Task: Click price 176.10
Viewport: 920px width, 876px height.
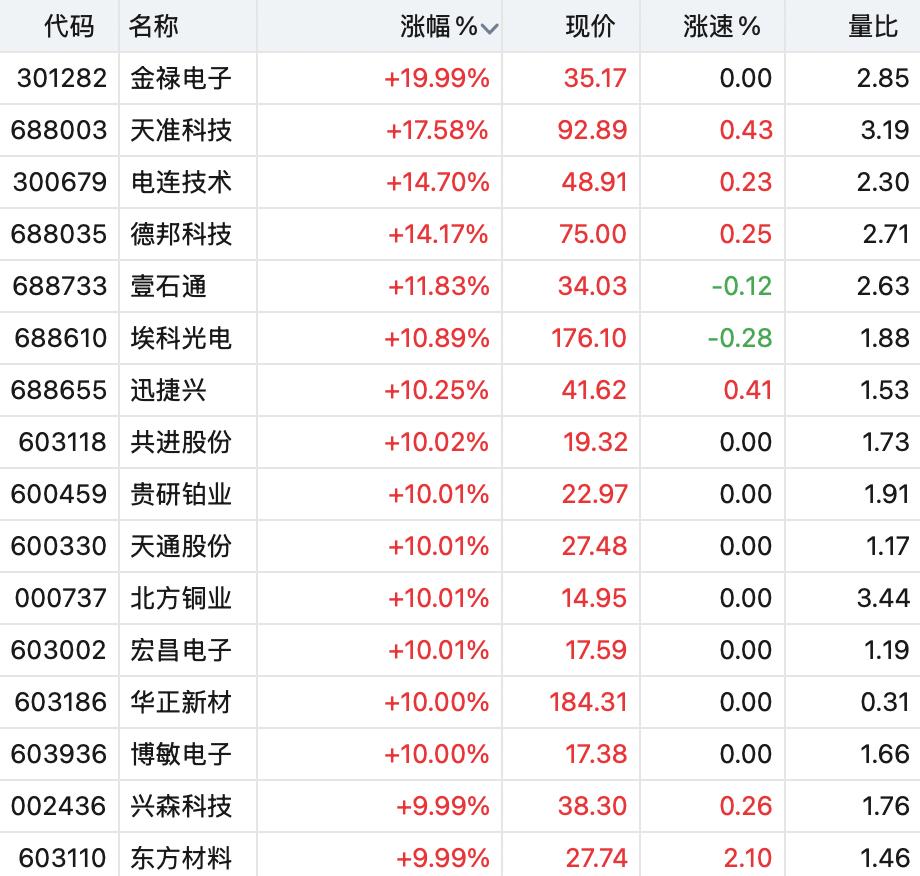Action: click(x=589, y=338)
